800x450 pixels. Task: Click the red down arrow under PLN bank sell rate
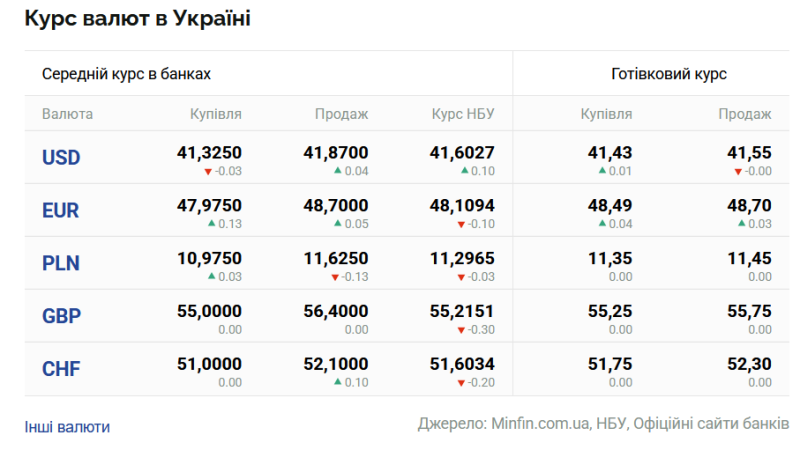tap(335, 277)
